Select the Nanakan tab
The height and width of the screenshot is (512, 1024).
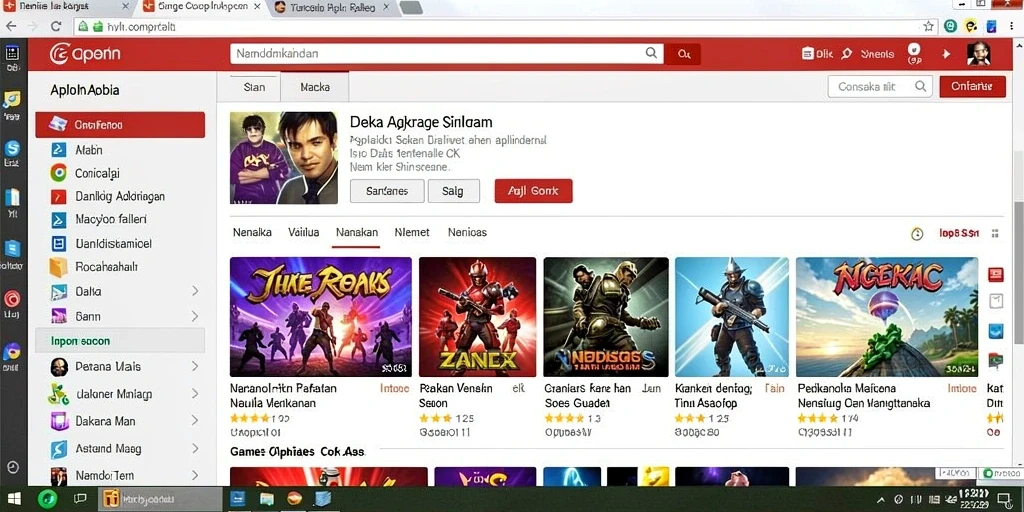[357, 232]
